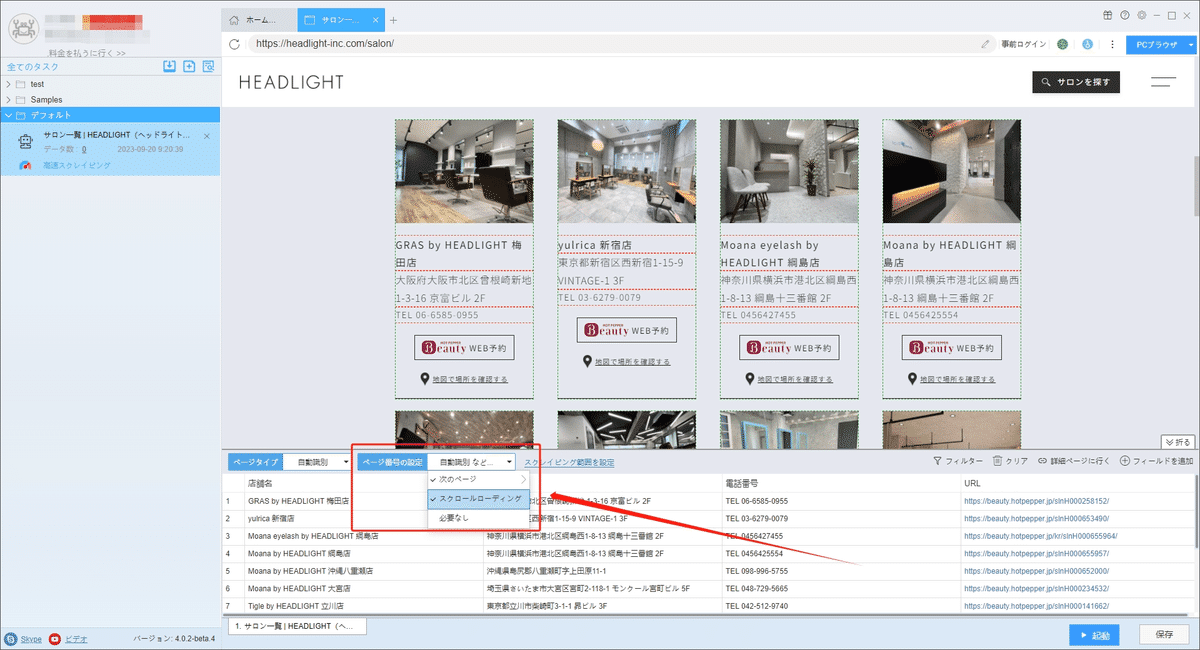Select 次のページ in the dropdown list
The height and width of the screenshot is (650, 1200).
(479, 480)
